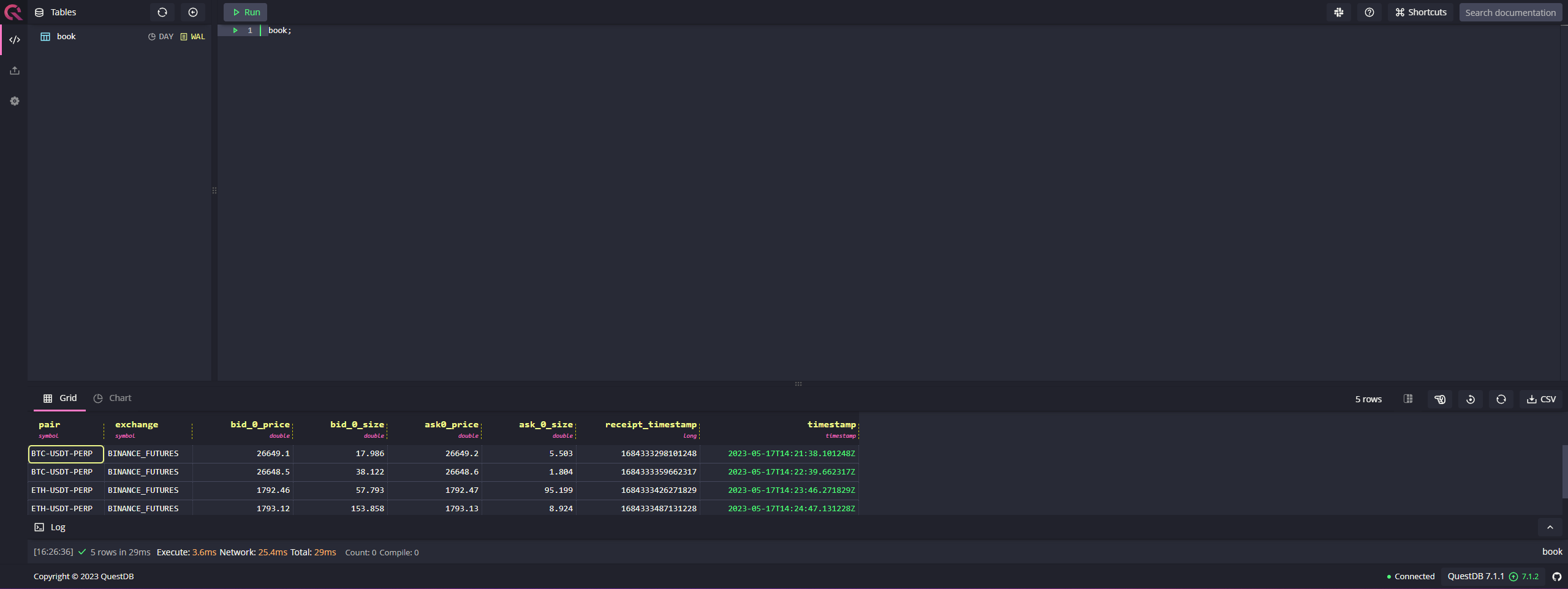Click the DAY partition indicator for book
The image size is (1568, 589).
(x=160, y=36)
